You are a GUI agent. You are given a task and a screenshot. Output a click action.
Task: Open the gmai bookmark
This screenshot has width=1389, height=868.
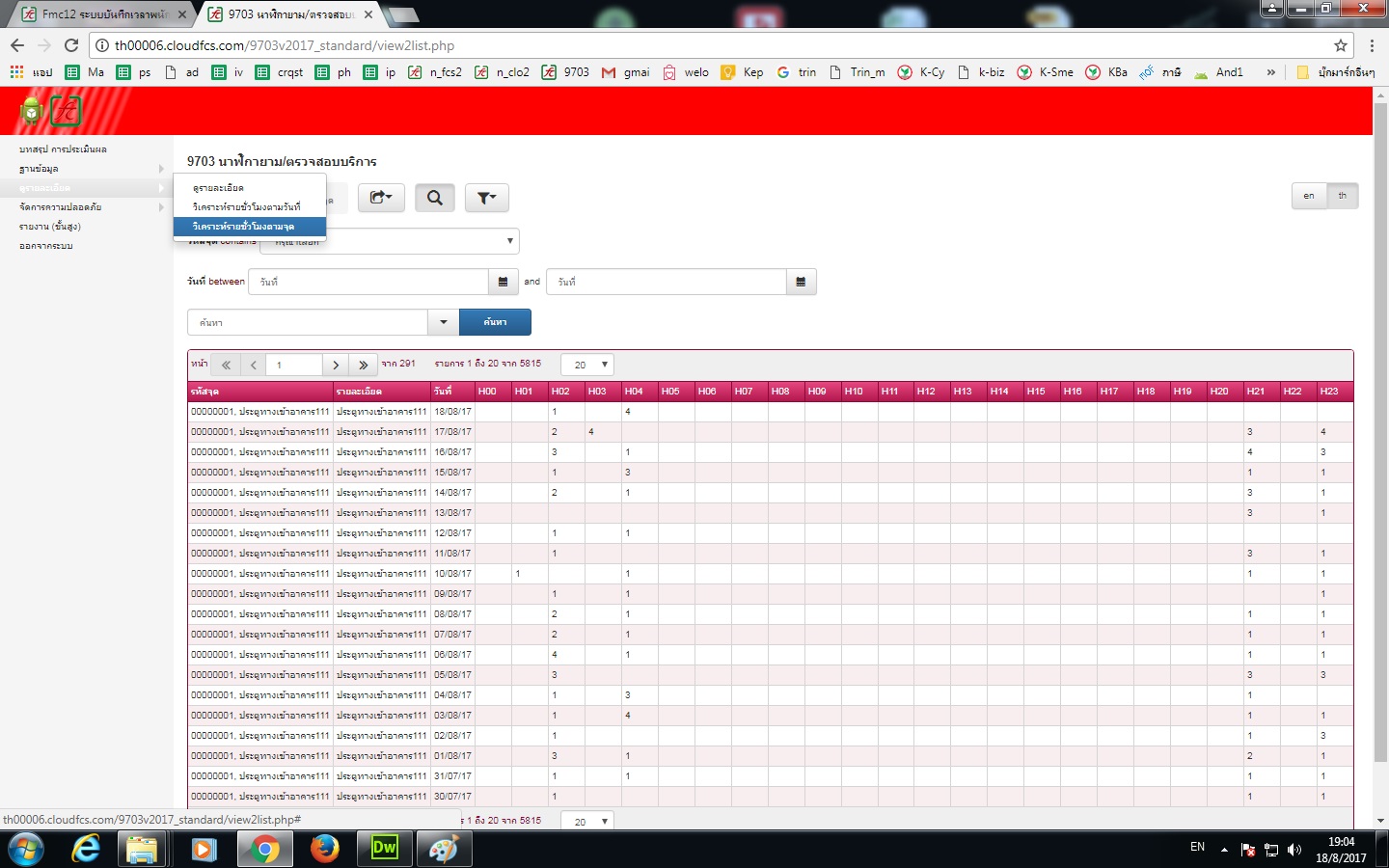coord(626,72)
